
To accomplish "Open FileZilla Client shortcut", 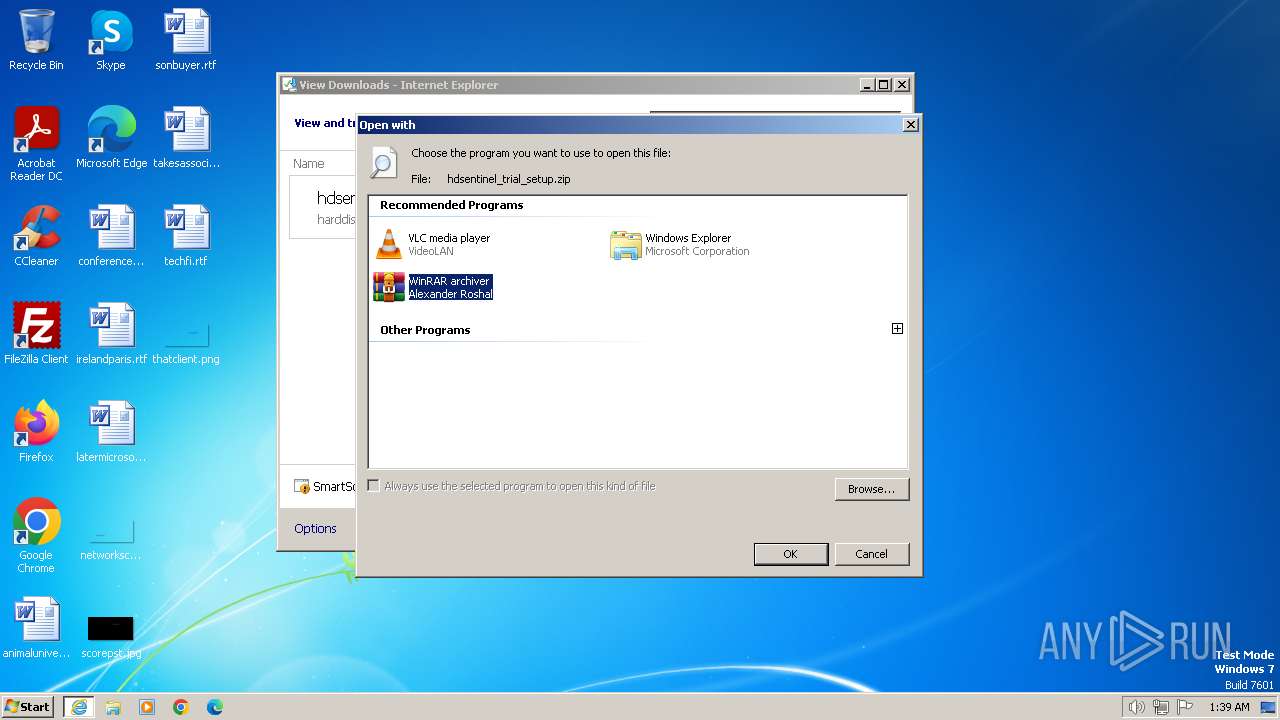I will 36,334.
